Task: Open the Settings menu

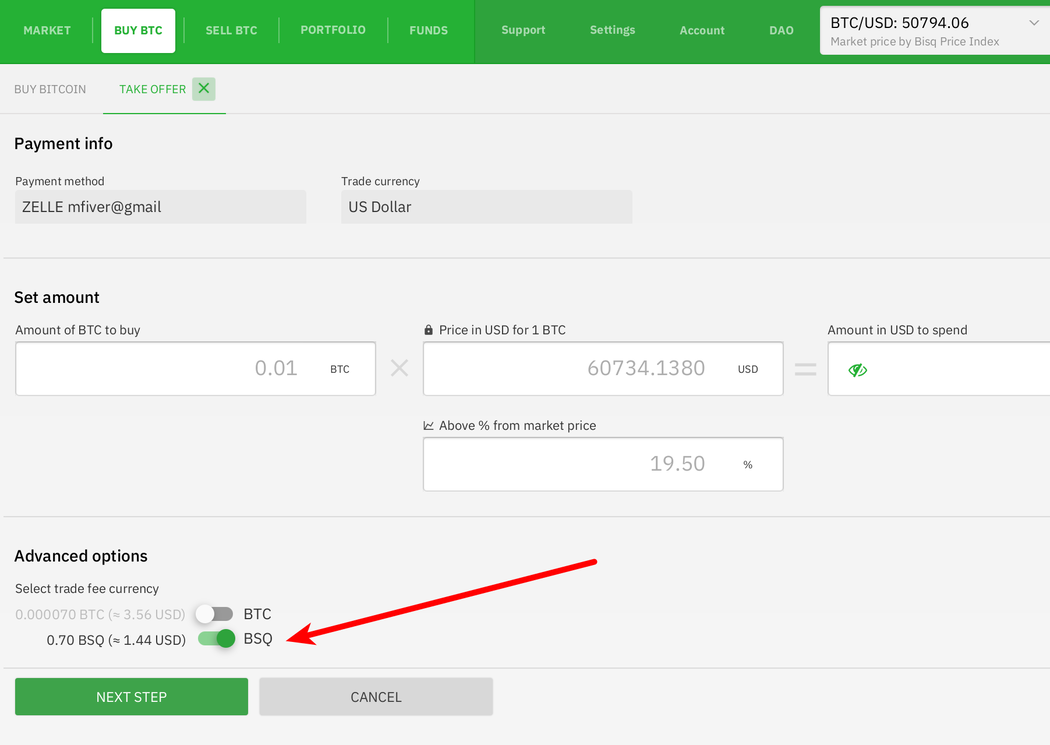Action: pos(612,30)
